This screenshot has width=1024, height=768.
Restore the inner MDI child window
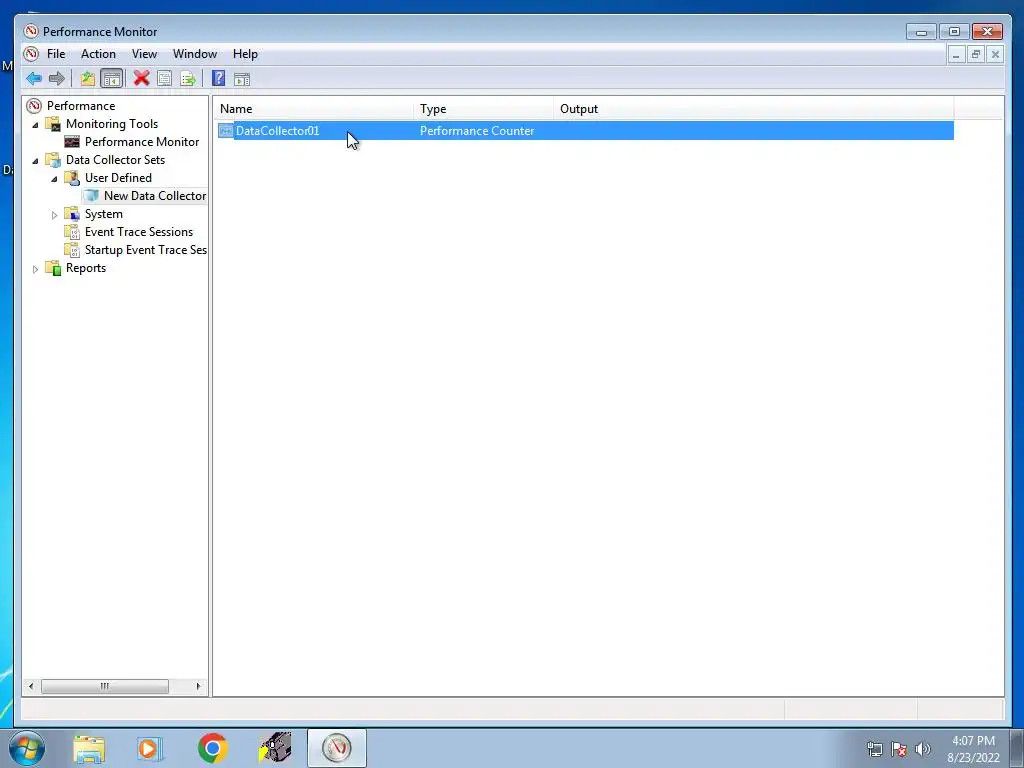(976, 55)
